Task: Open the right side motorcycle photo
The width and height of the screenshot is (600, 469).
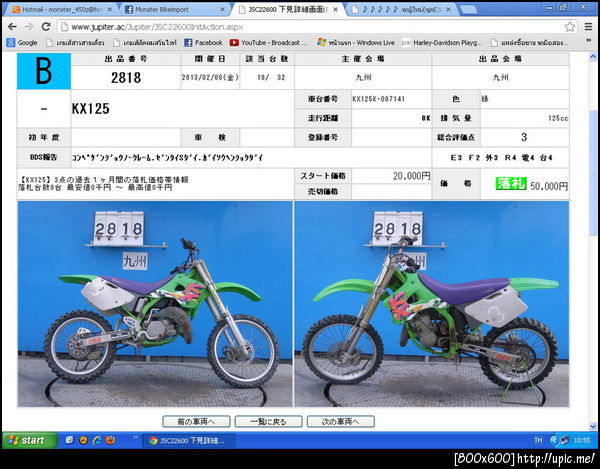Action: (x=432, y=304)
